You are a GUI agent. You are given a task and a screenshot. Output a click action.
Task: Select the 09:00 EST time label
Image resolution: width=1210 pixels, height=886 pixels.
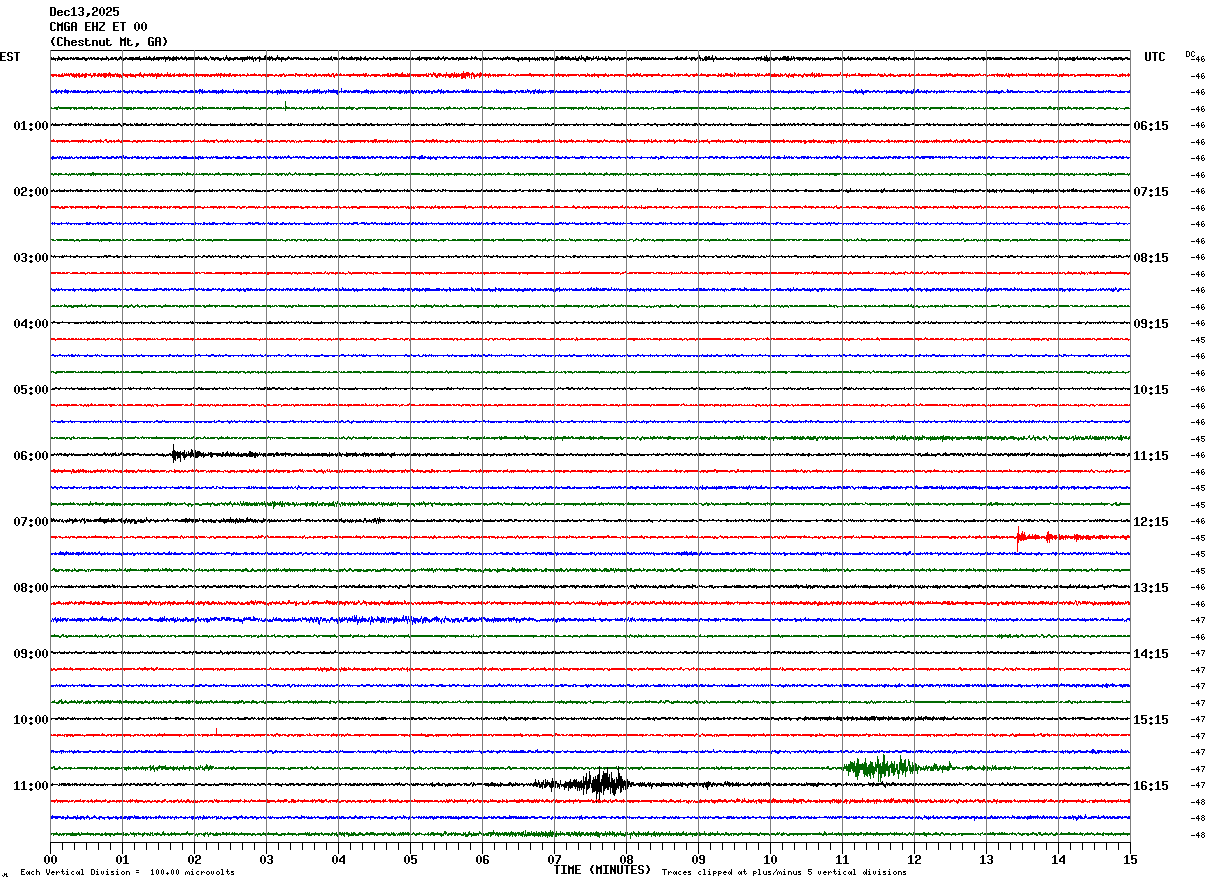pos(30,654)
